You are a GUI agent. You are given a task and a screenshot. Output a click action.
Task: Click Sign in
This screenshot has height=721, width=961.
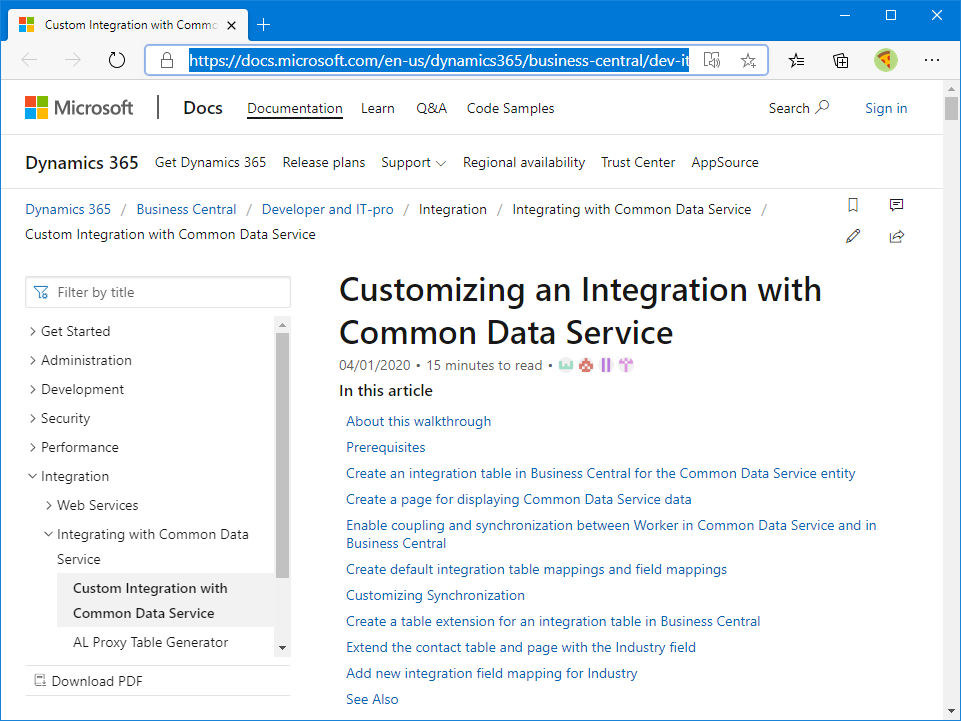tap(886, 109)
